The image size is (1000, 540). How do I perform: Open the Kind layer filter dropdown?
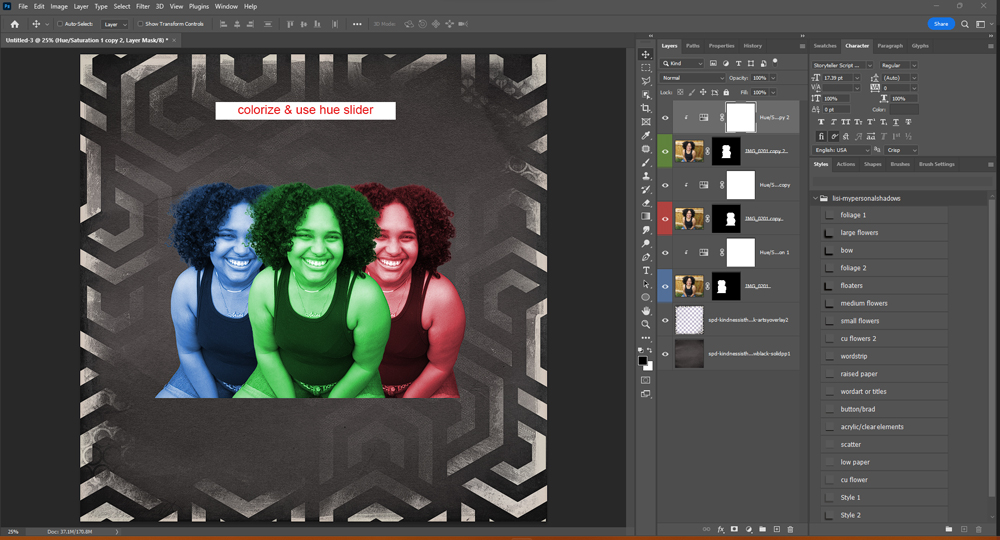pyautogui.click(x=682, y=63)
